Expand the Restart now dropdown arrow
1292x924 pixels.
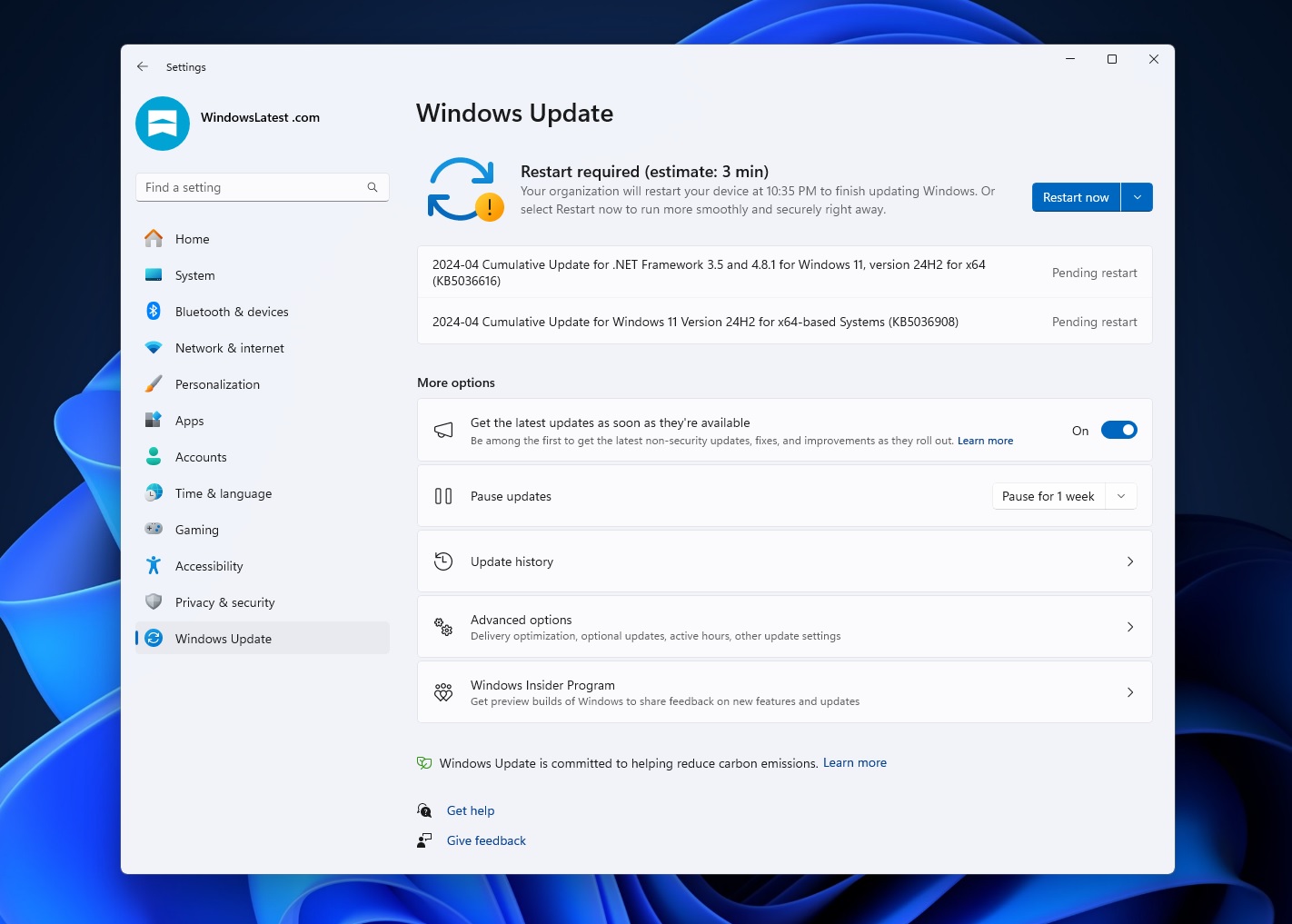pyautogui.click(x=1137, y=196)
